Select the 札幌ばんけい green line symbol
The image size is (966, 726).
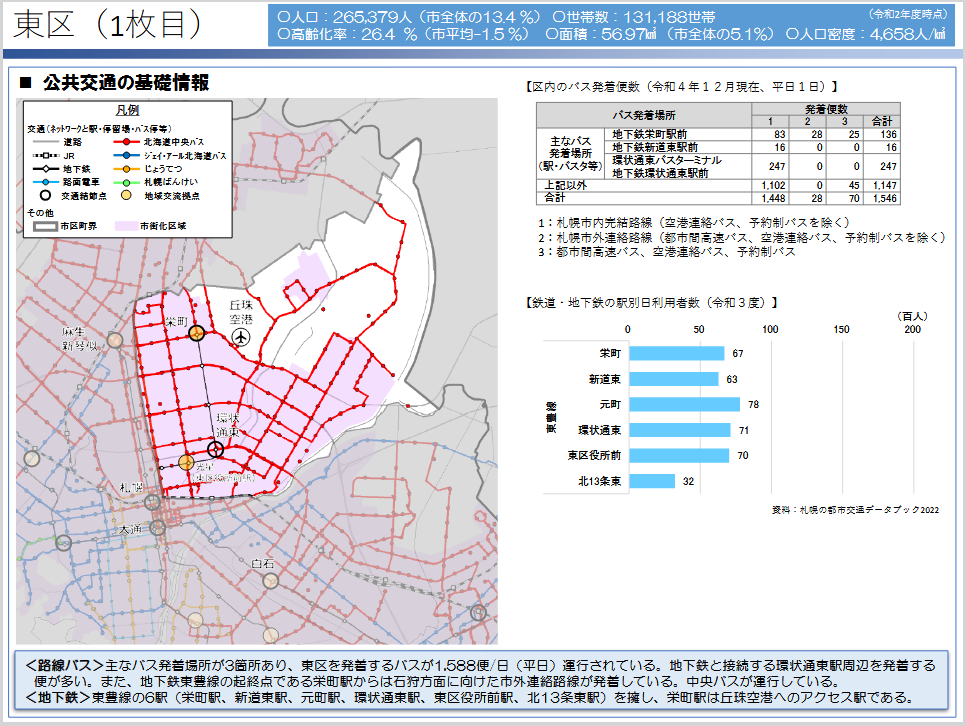point(125,181)
